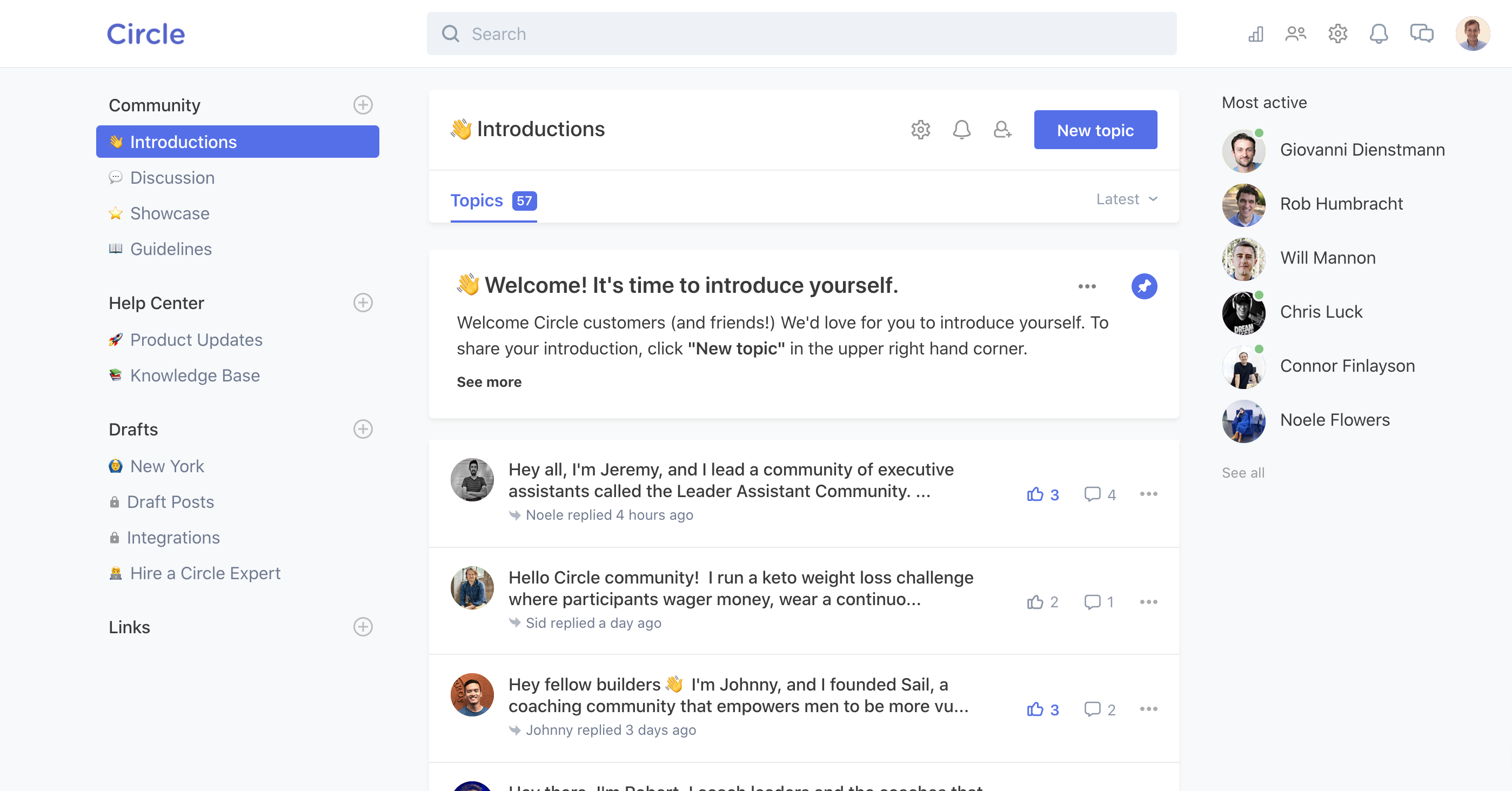Click See all most active members
The height and width of the screenshot is (791, 1512).
pos(1243,473)
